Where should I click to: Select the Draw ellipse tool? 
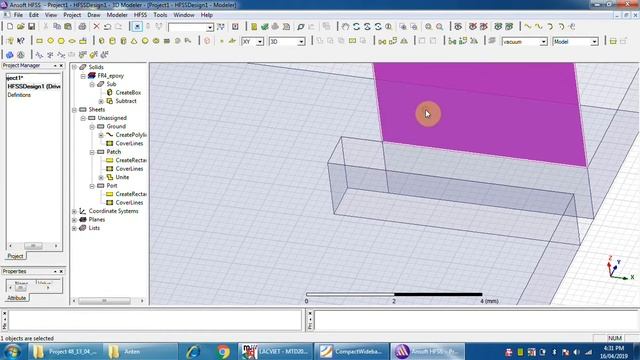pyautogui.click(x=72, y=41)
